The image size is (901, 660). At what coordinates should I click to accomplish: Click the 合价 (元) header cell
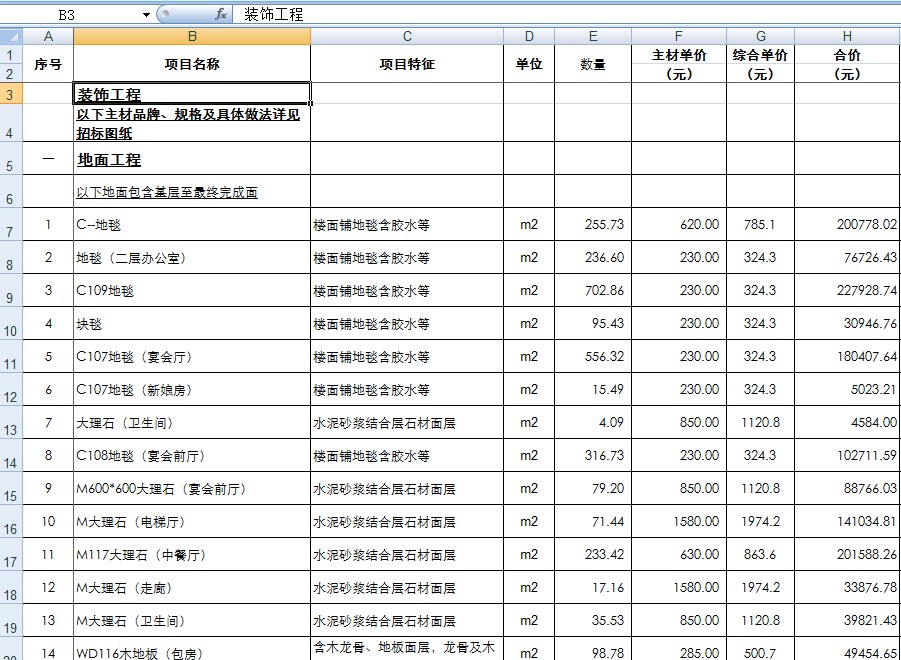coord(848,64)
